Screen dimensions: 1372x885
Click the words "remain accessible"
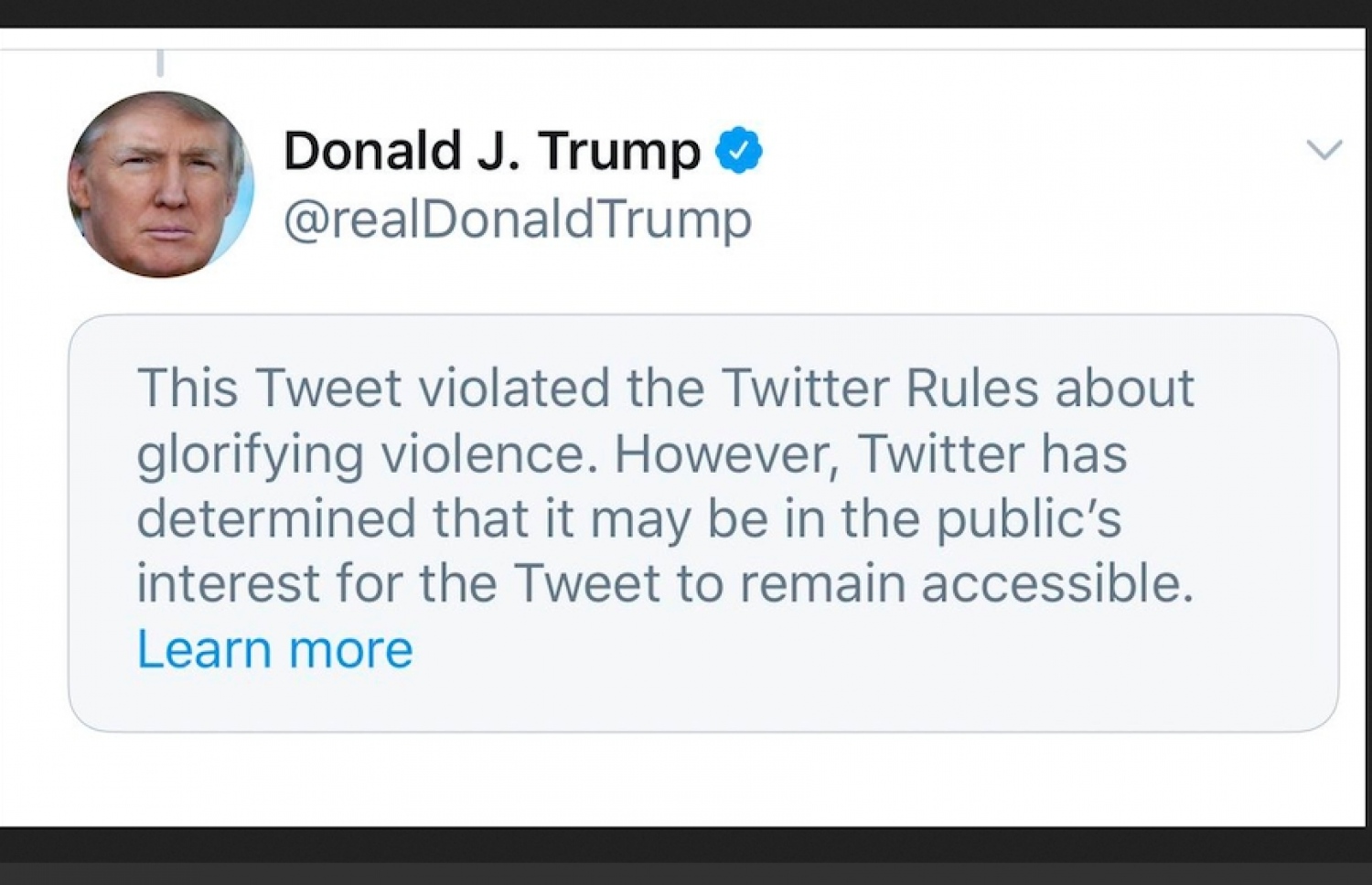[966, 583]
